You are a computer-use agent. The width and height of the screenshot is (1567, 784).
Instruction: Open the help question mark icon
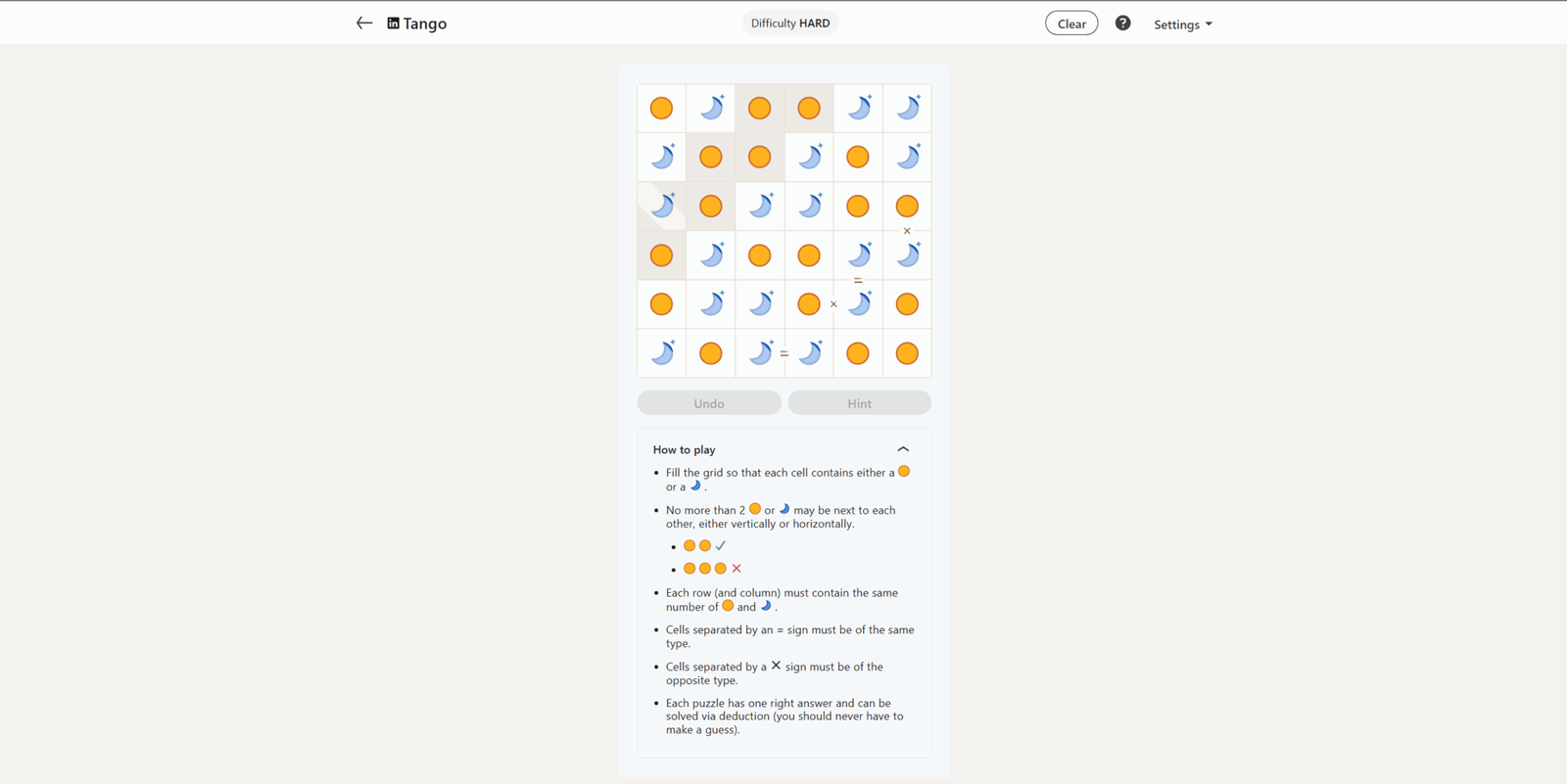pos(1122,23)
